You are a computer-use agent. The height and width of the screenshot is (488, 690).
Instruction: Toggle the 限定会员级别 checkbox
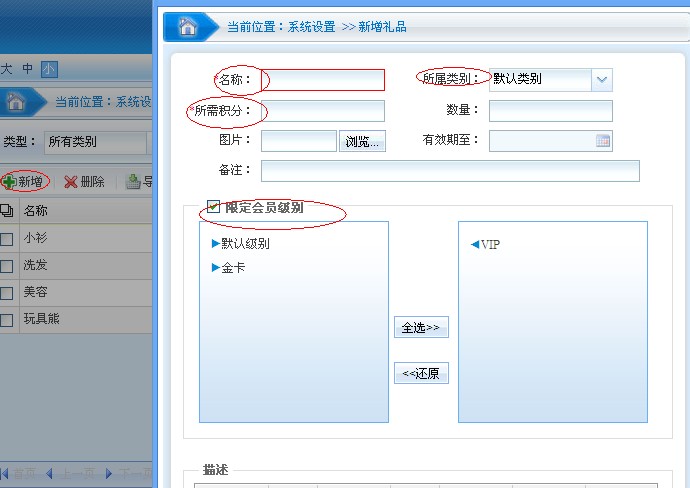click(x=213, y=206)
